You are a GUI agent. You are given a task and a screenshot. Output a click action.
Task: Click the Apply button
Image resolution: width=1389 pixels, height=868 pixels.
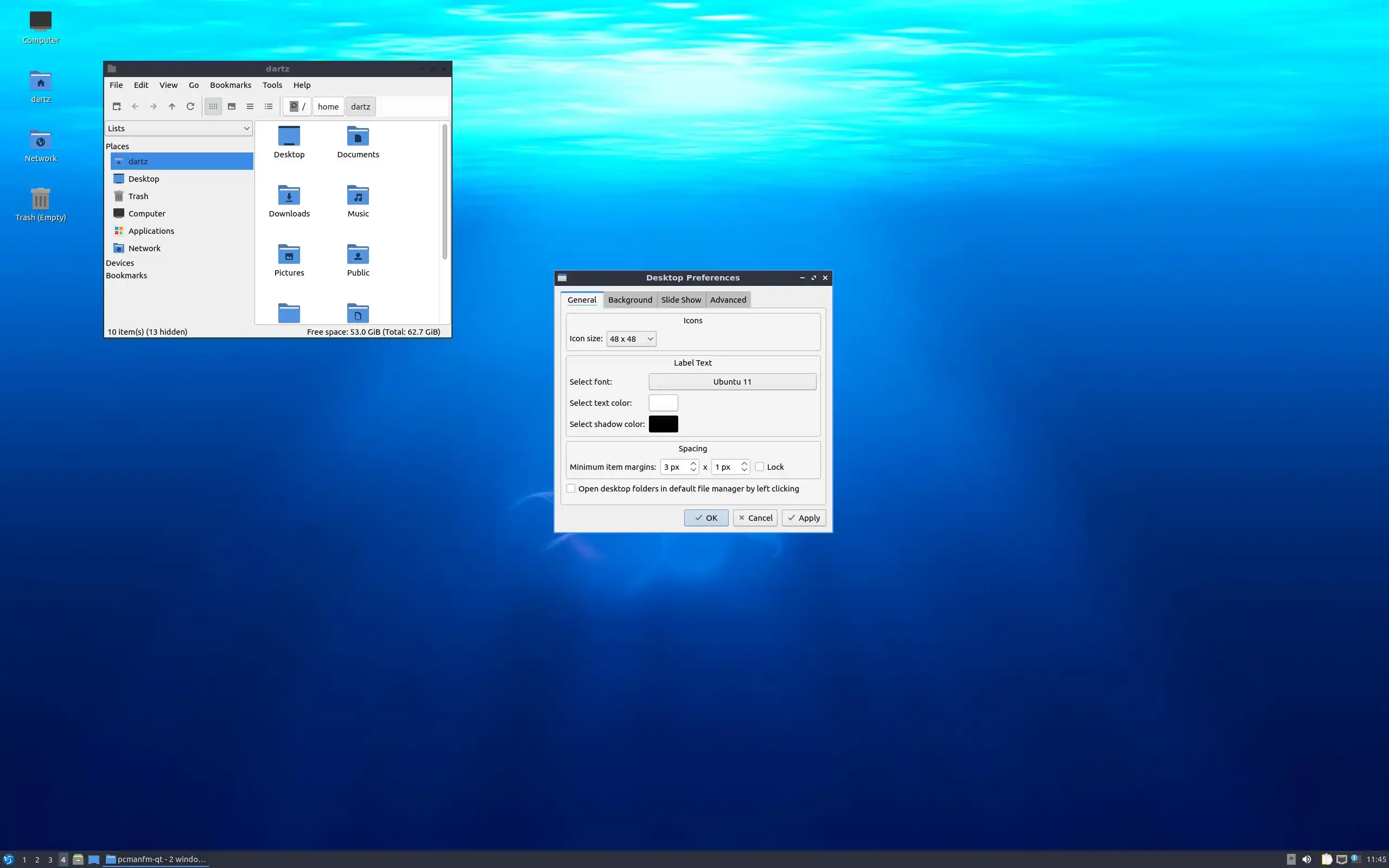point(804,518)
